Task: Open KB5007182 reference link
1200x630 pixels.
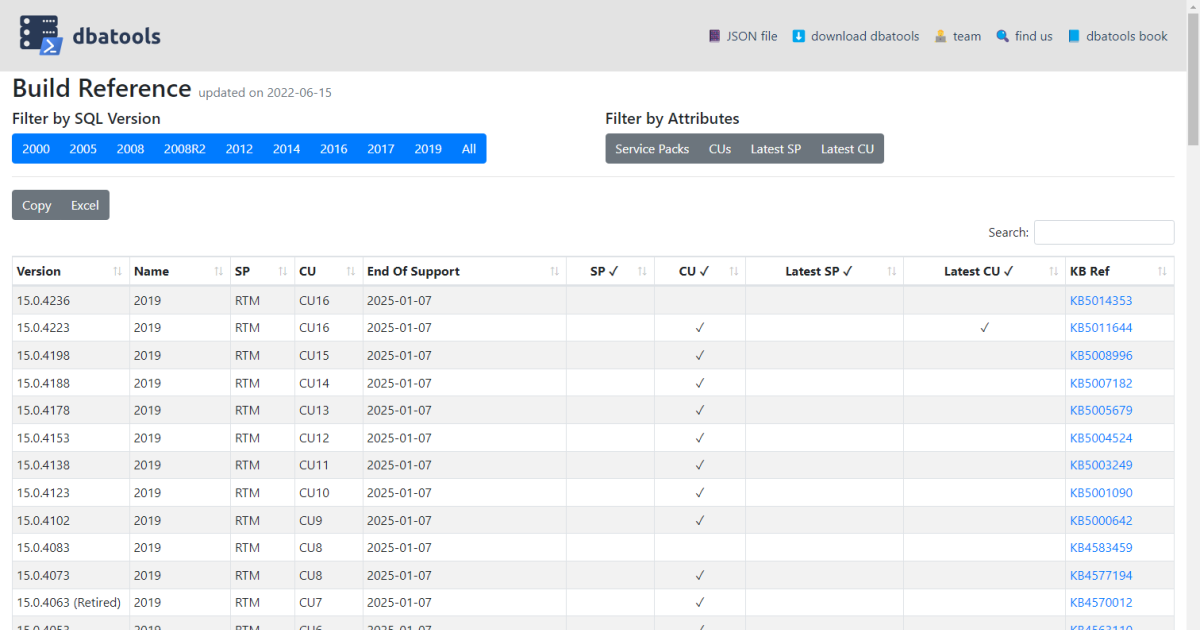Action: [1101, 383]
